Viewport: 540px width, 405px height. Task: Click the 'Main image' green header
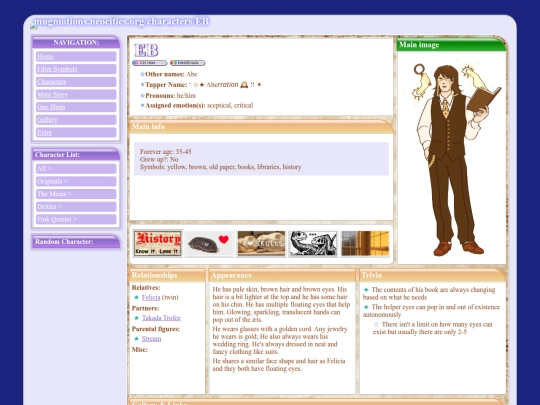coord(451,45)
